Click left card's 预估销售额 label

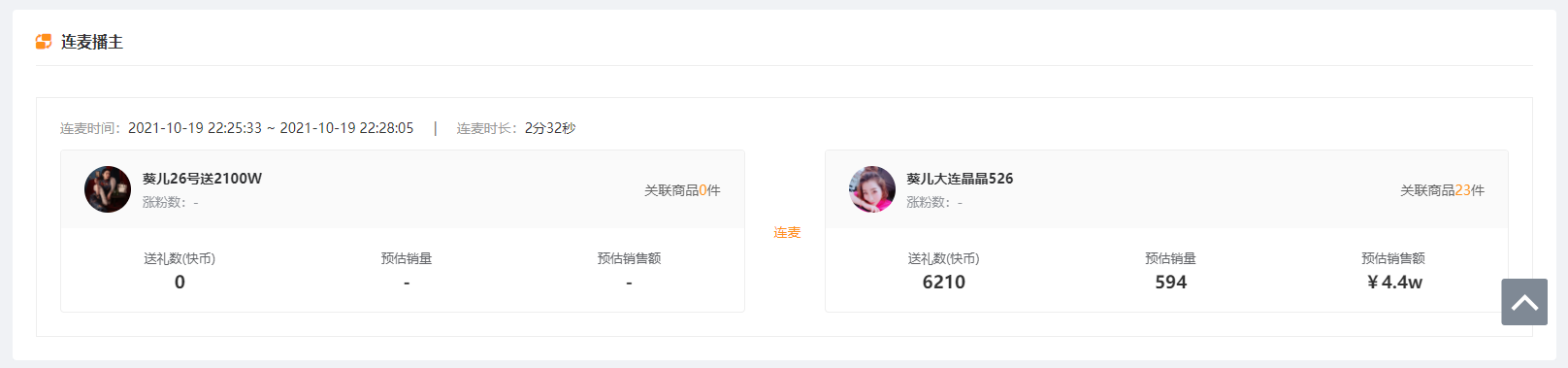coord(629,258)
